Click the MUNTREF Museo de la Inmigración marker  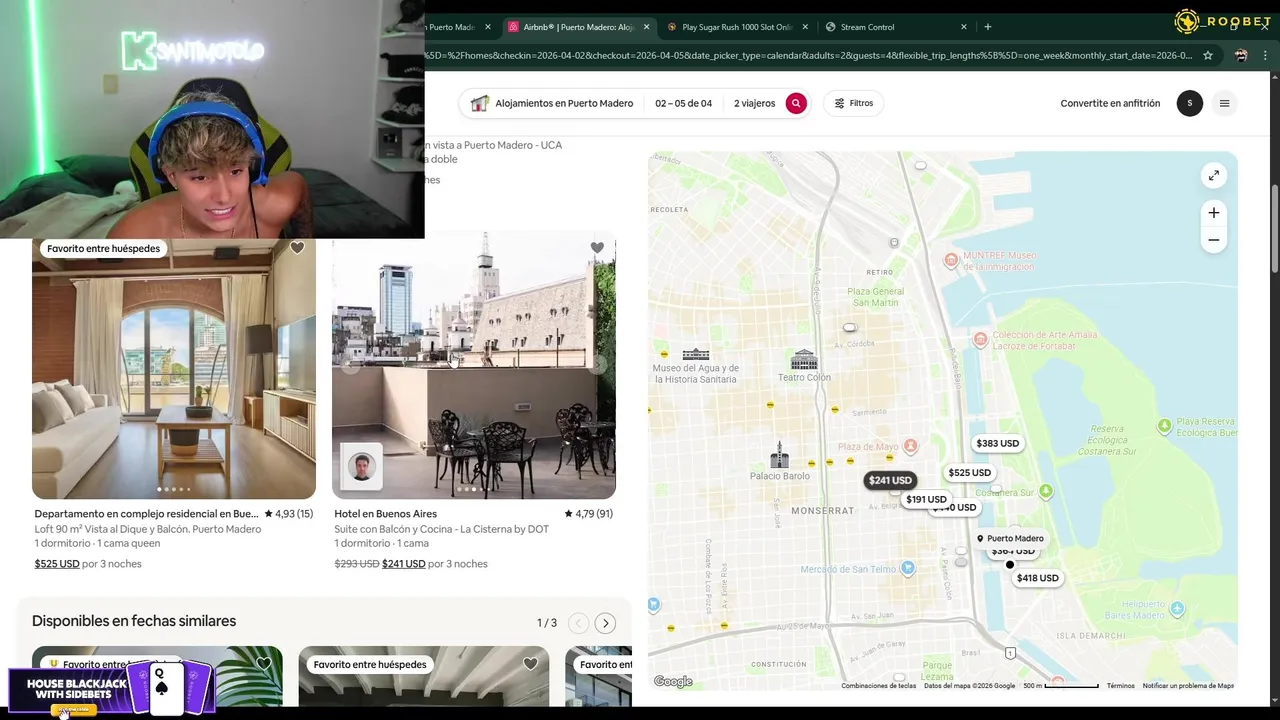[x=951, y=261]
